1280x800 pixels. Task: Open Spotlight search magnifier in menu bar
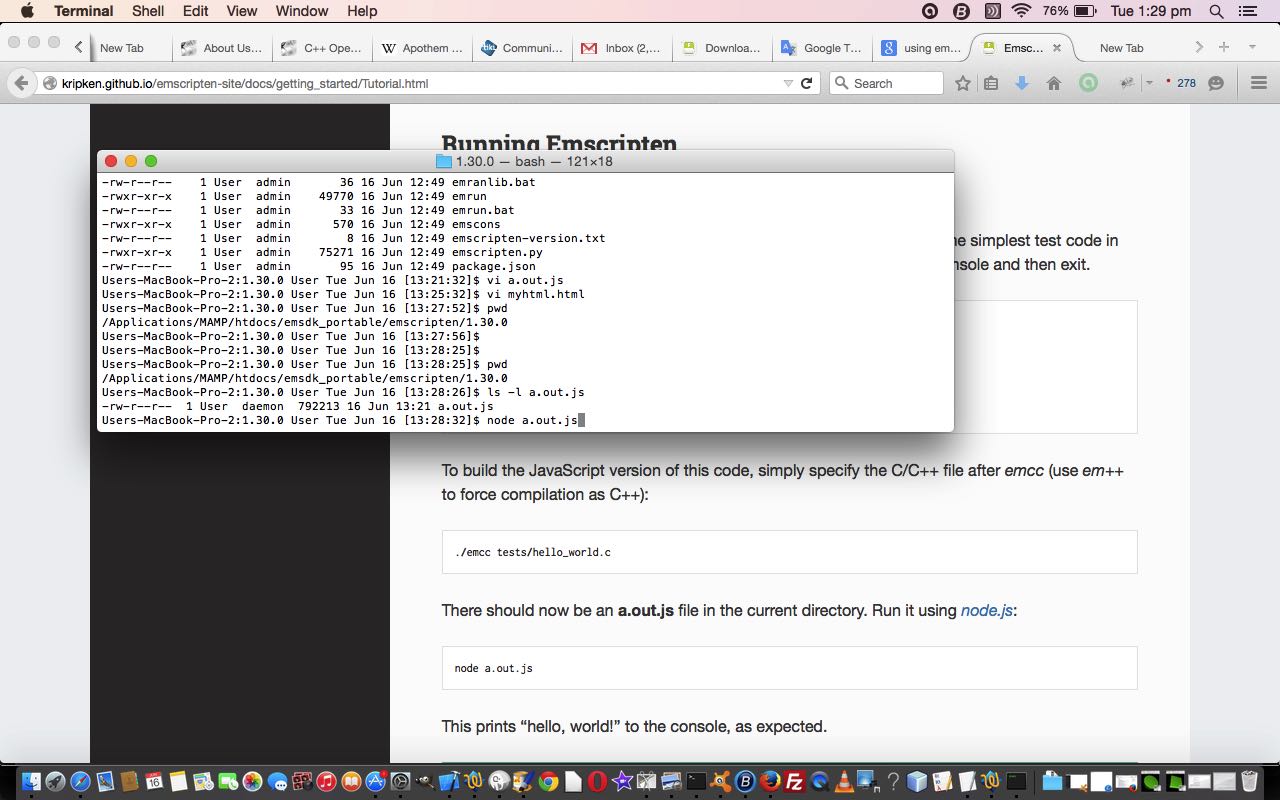click(x=1216, y=11)
